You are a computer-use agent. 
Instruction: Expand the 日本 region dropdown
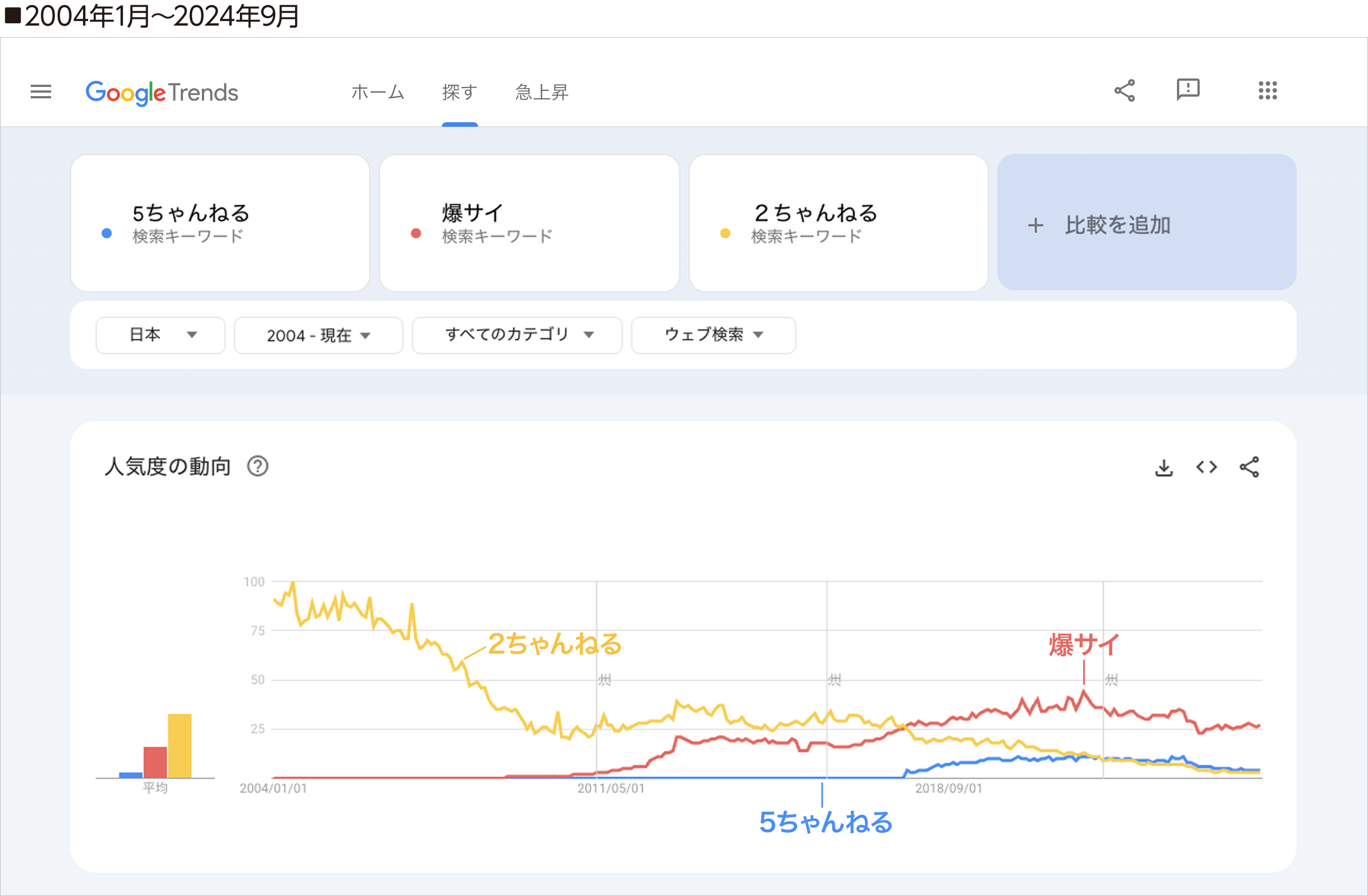coord(160,335)
